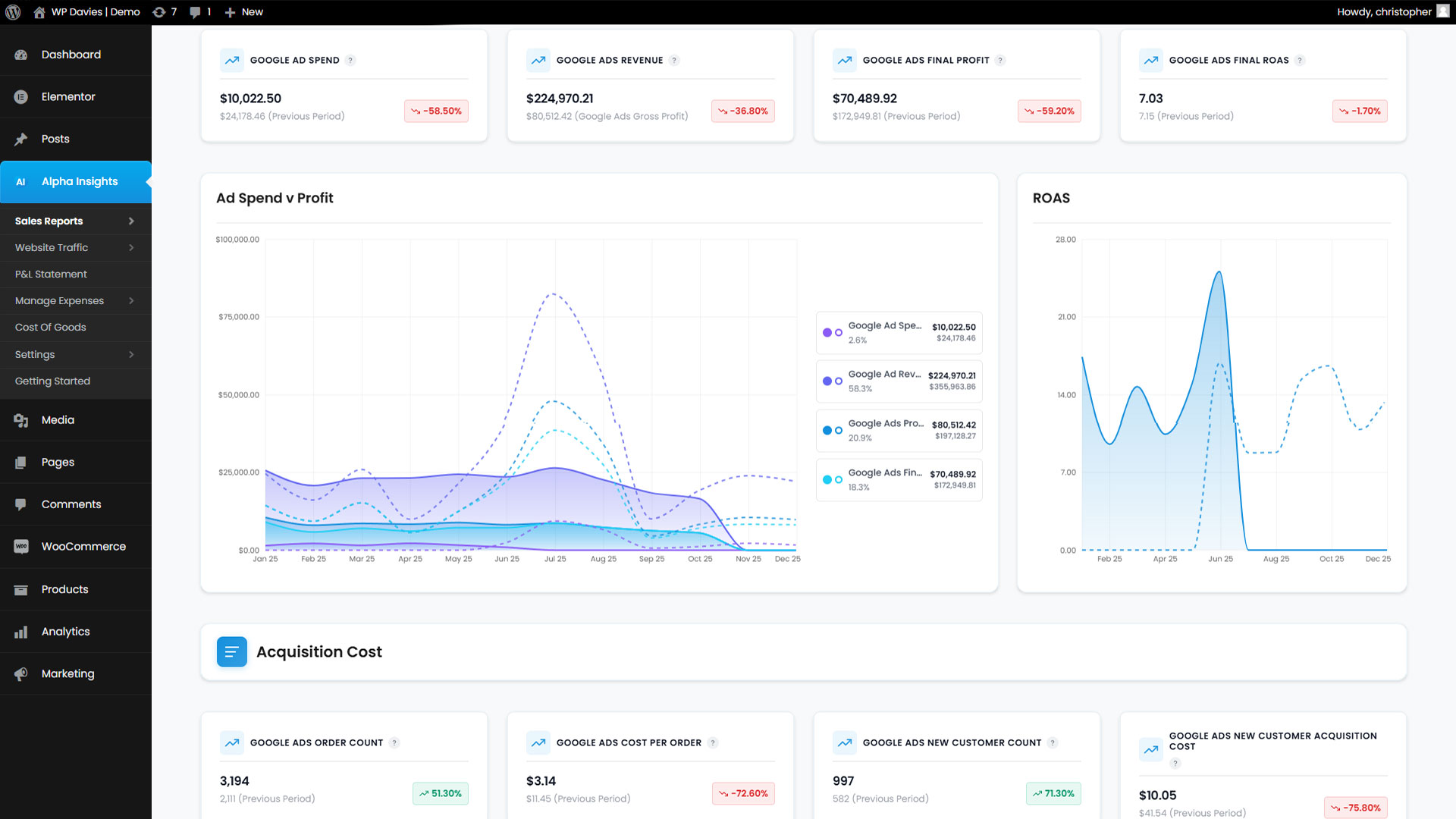The width and height of the screenshot is (1456, 819).
Task: Click the Google Ads Final ROAS trend icon
Action: (x=1151, y=61)
